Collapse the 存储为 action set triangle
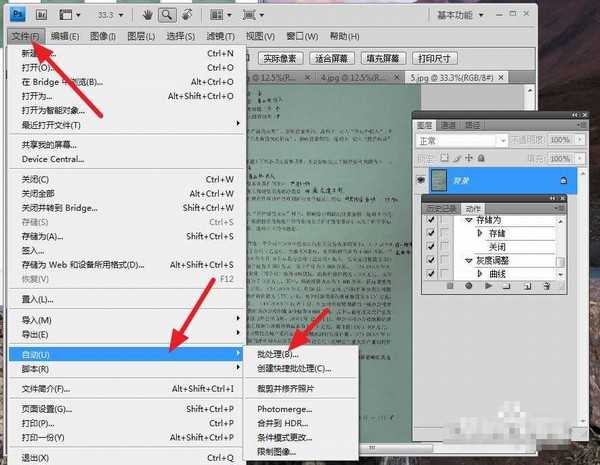This screenshot has width=600, height=465. pos(469,220)
